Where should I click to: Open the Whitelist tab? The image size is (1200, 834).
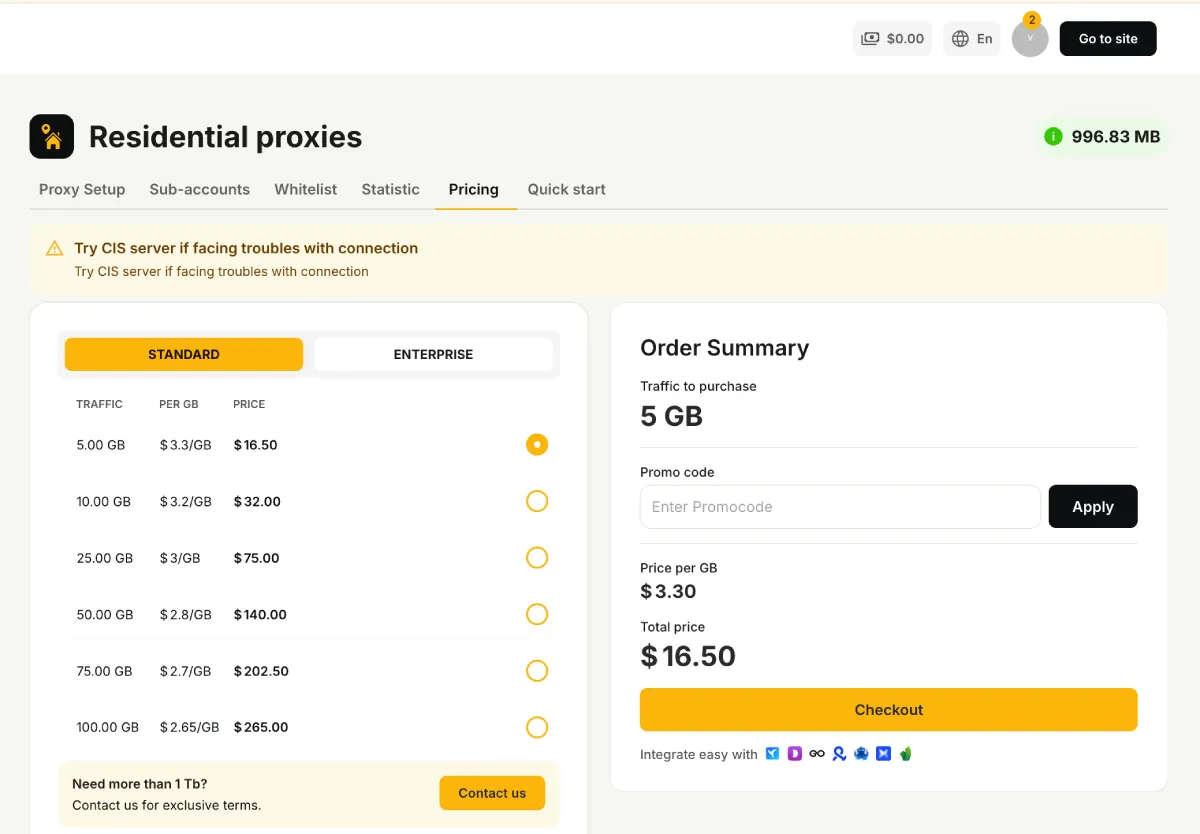[306, 189]
